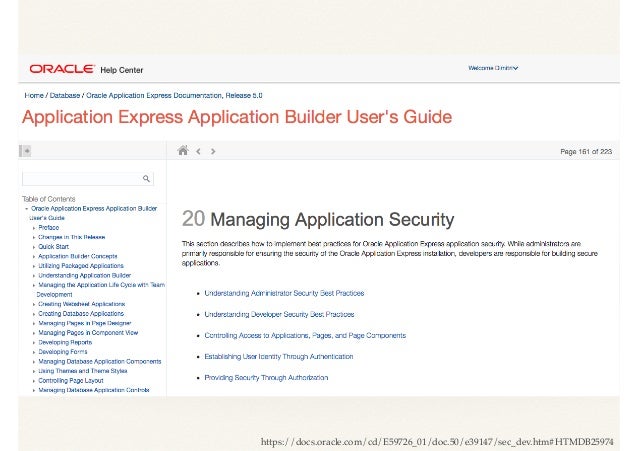The image size is (638, 451).
Task: Open Understanding Developer Security Best Practices link
Action: (279, 314)
